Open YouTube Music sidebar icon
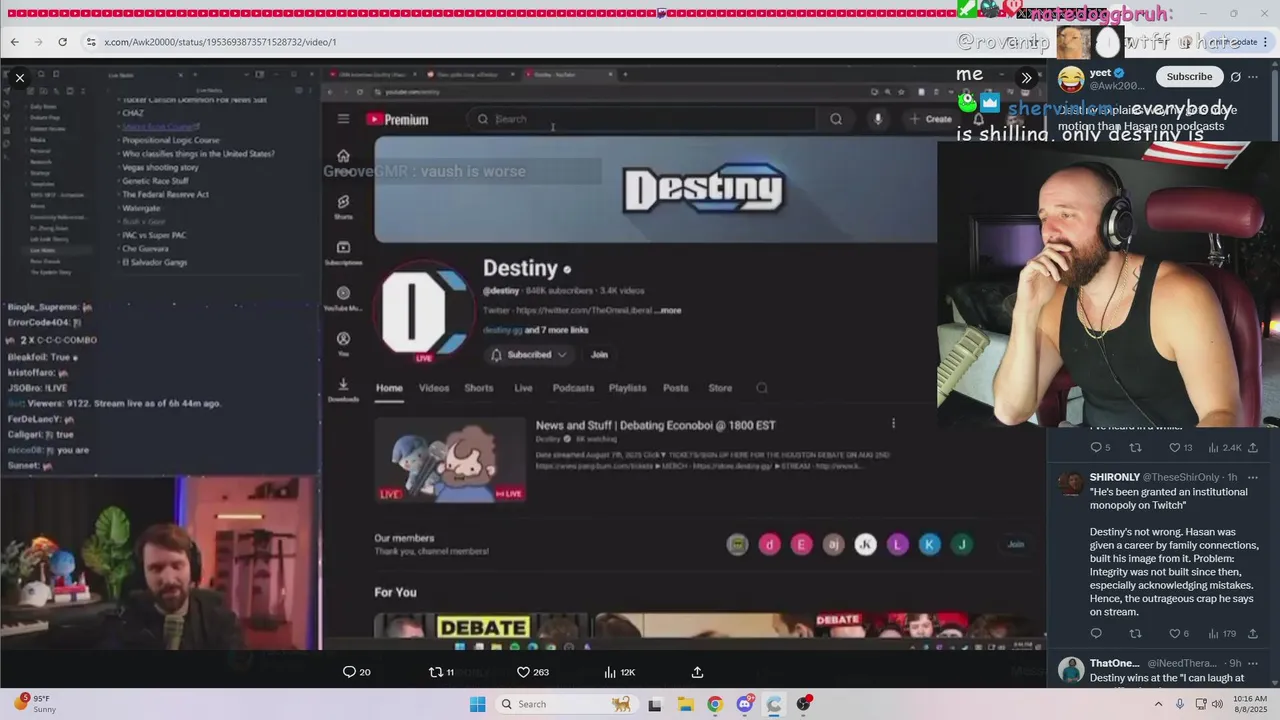Screen dimensions: 1280x720 tap(343, 299)
